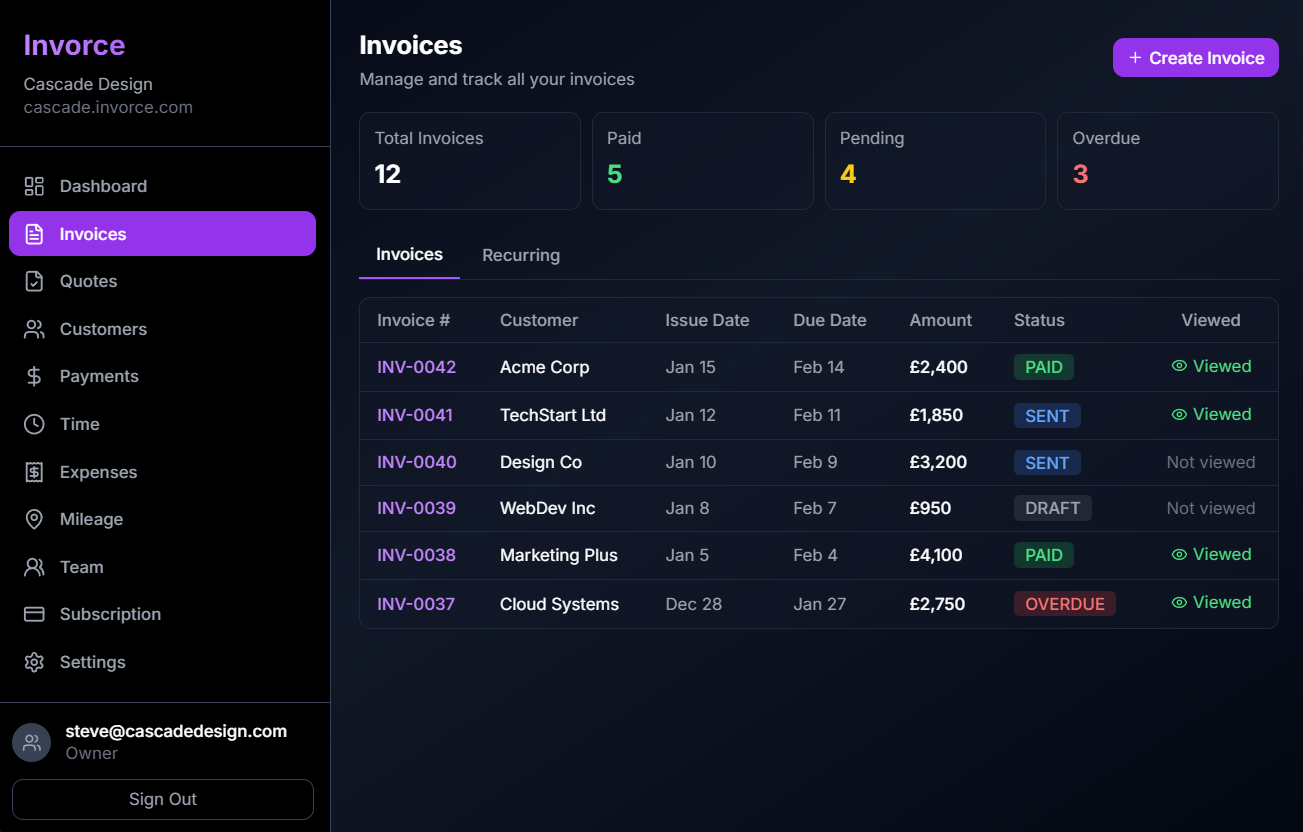Open the Subscription card icon

(x=33, y=614)
